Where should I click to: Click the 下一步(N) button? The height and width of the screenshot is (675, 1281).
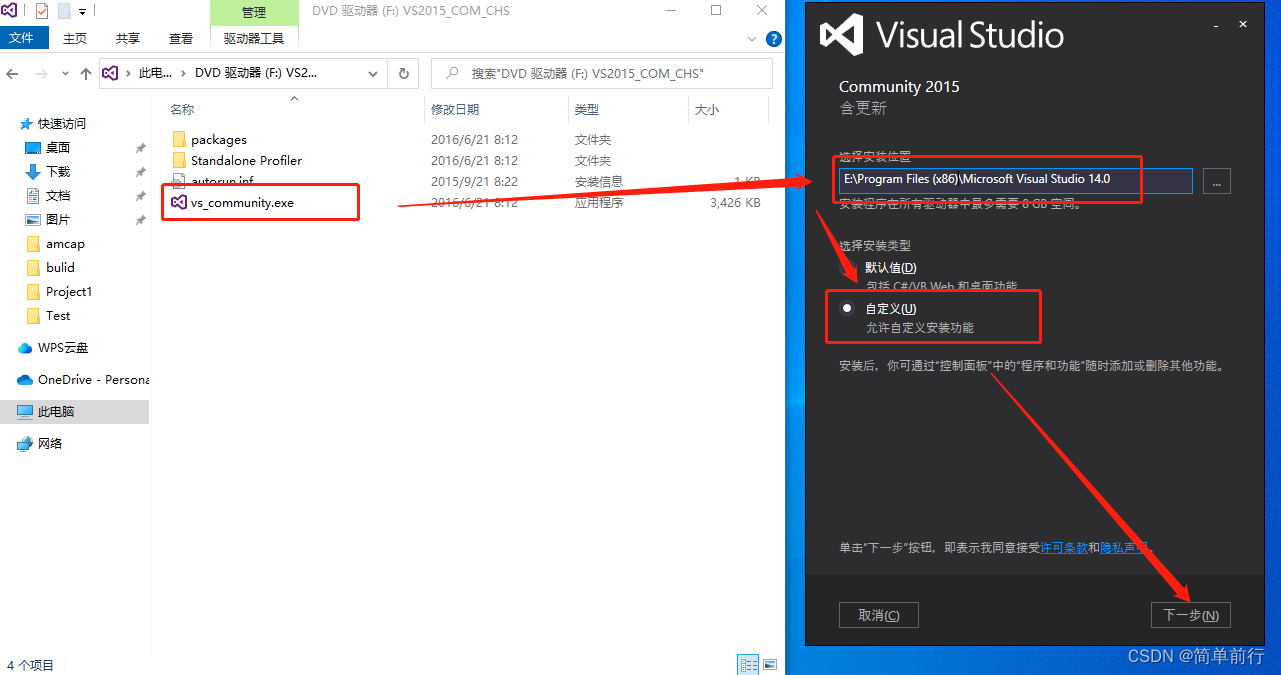click(1190, 616)
